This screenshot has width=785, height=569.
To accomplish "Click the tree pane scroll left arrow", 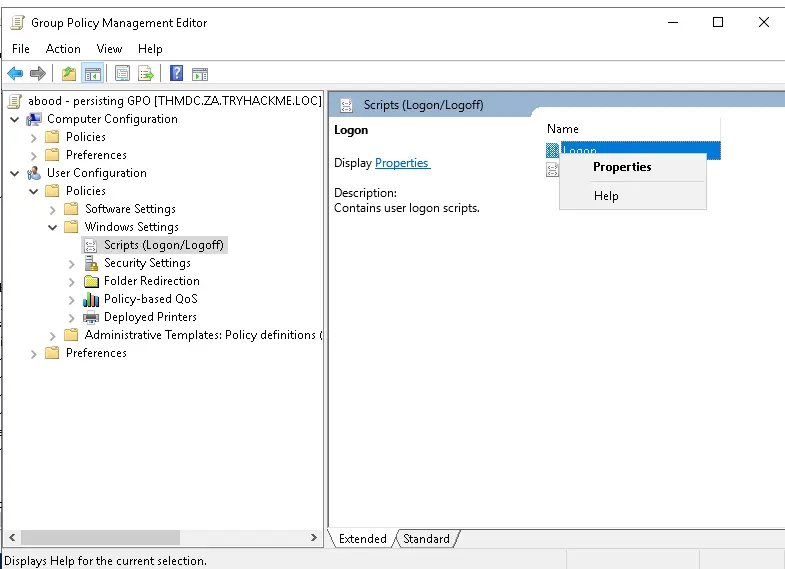I will 12,537.
